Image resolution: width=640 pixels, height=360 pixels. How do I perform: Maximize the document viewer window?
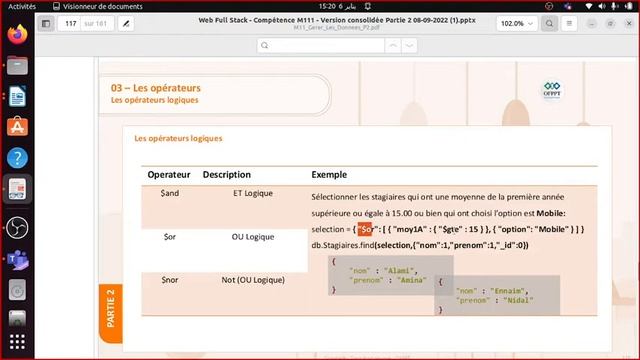[x=610, y=24]
